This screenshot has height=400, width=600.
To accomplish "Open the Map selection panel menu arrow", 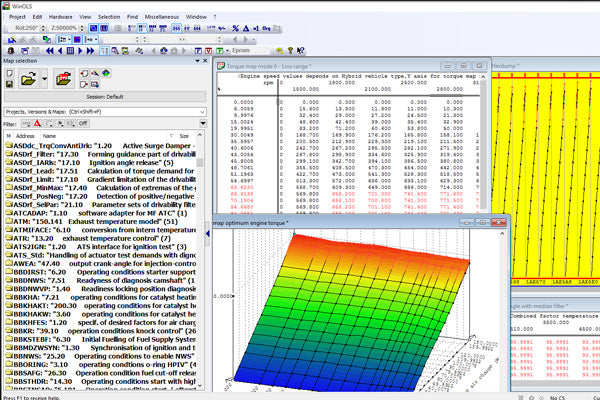I will tap(197, 61).
